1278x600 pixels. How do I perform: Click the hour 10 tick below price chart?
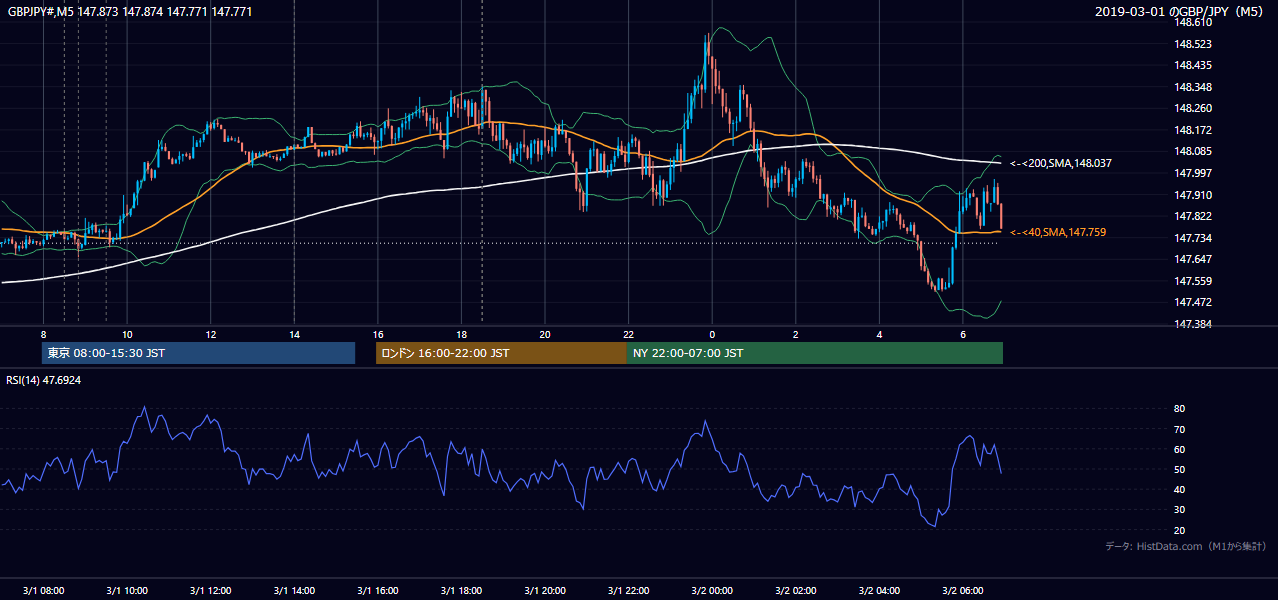(127, 334)
